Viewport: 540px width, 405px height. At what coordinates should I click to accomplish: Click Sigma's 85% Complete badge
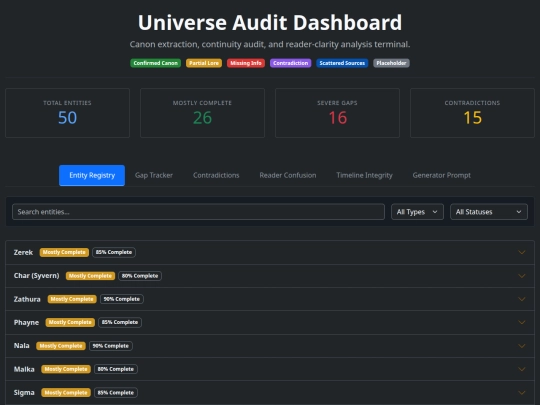[116, 393]
